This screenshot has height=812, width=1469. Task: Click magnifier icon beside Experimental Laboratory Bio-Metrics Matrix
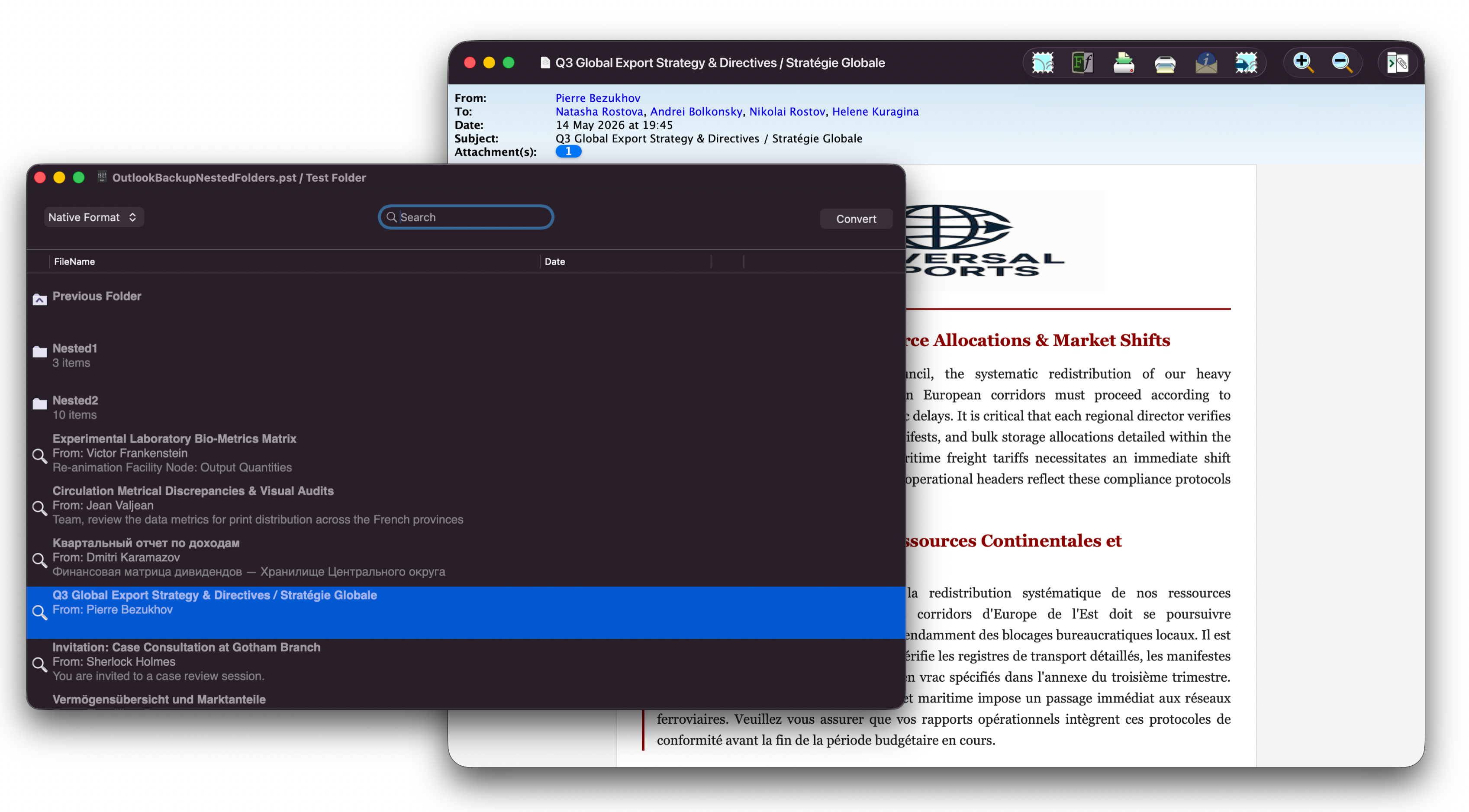pos(39,456)
